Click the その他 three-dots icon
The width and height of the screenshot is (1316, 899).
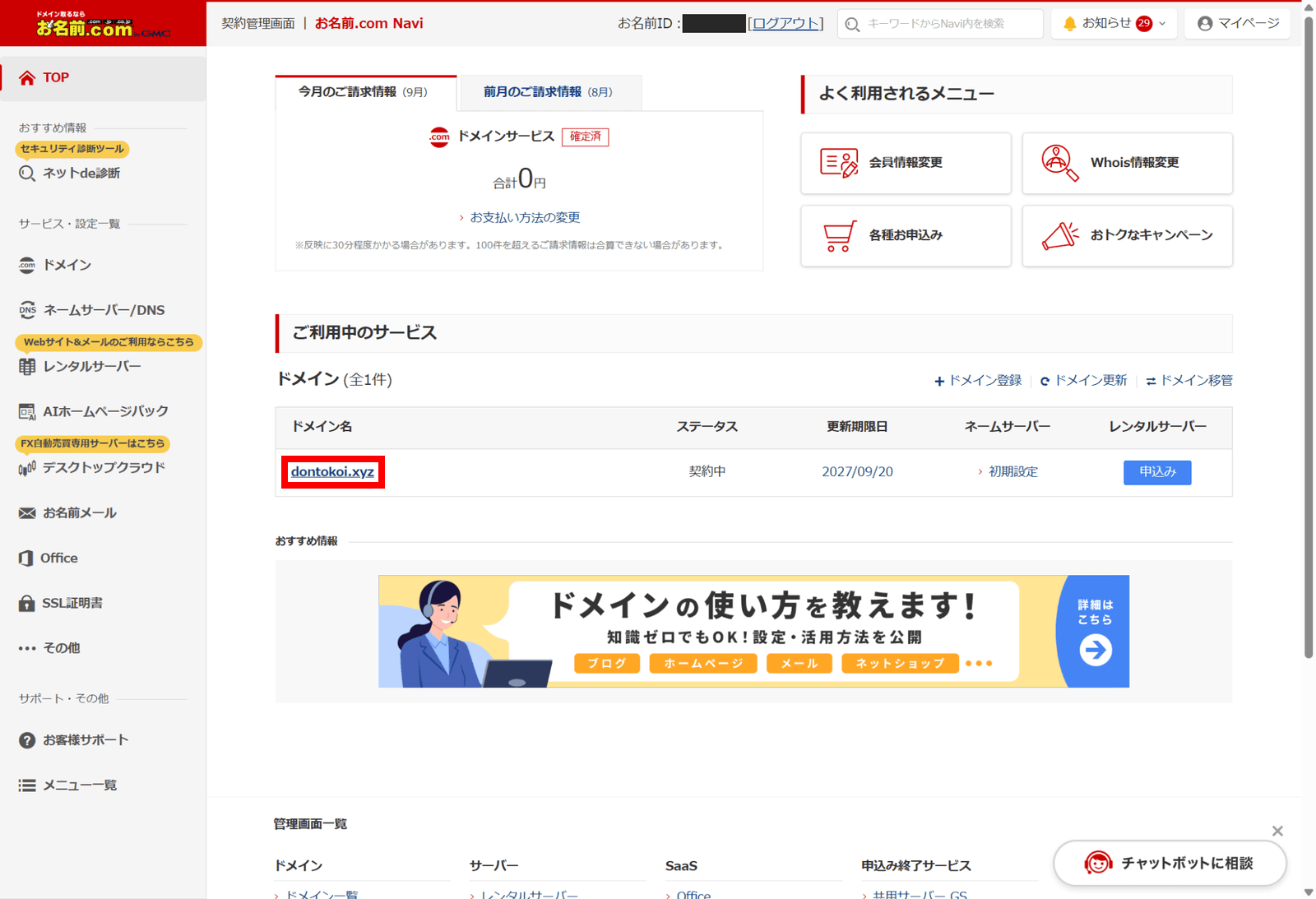coord(27,648)
